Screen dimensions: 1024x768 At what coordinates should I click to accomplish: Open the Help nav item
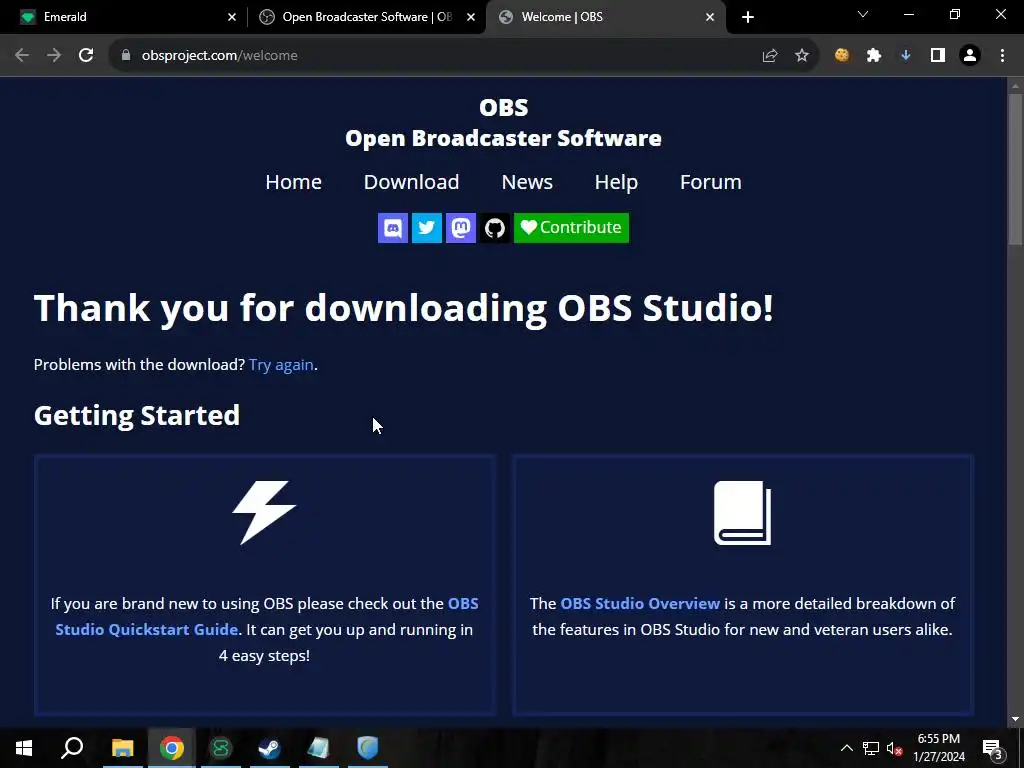click(x=616, y=182)
